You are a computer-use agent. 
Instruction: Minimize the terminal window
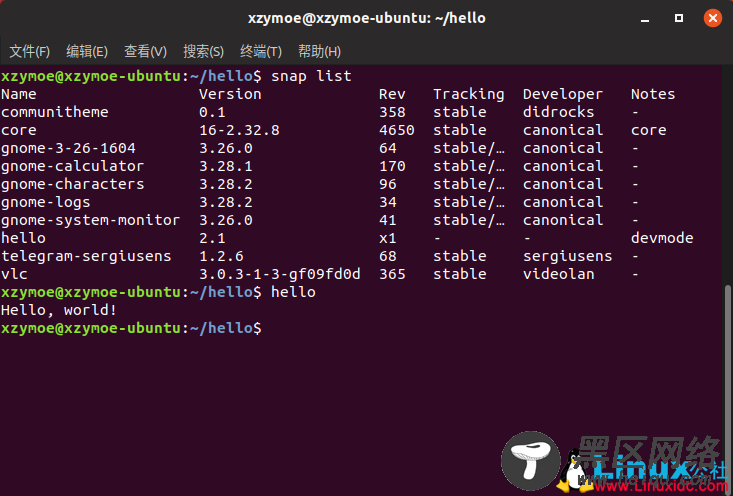tap(645, 19)
